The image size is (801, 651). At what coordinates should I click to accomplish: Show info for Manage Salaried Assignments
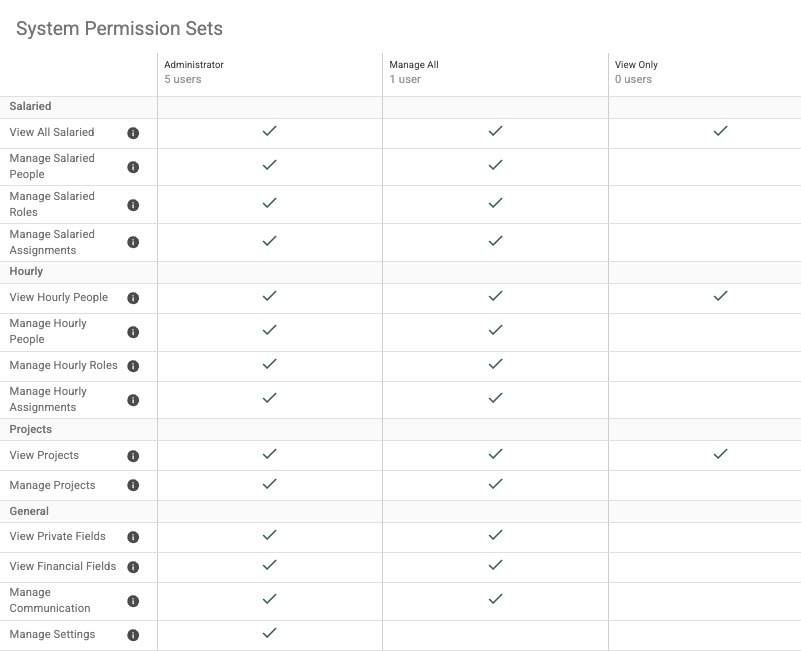tap(133, 242)
